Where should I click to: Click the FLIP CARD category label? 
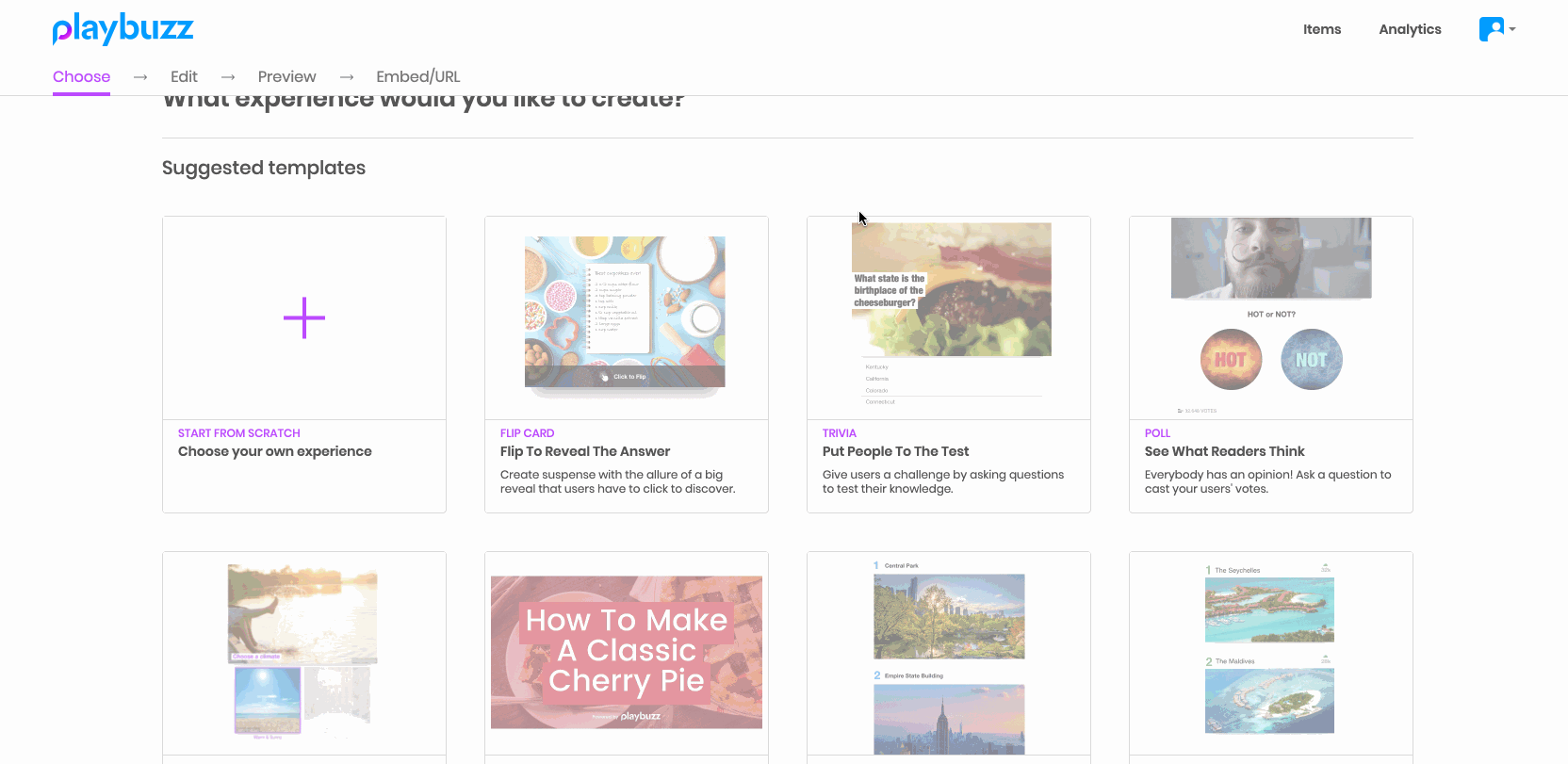coord(528,433)
